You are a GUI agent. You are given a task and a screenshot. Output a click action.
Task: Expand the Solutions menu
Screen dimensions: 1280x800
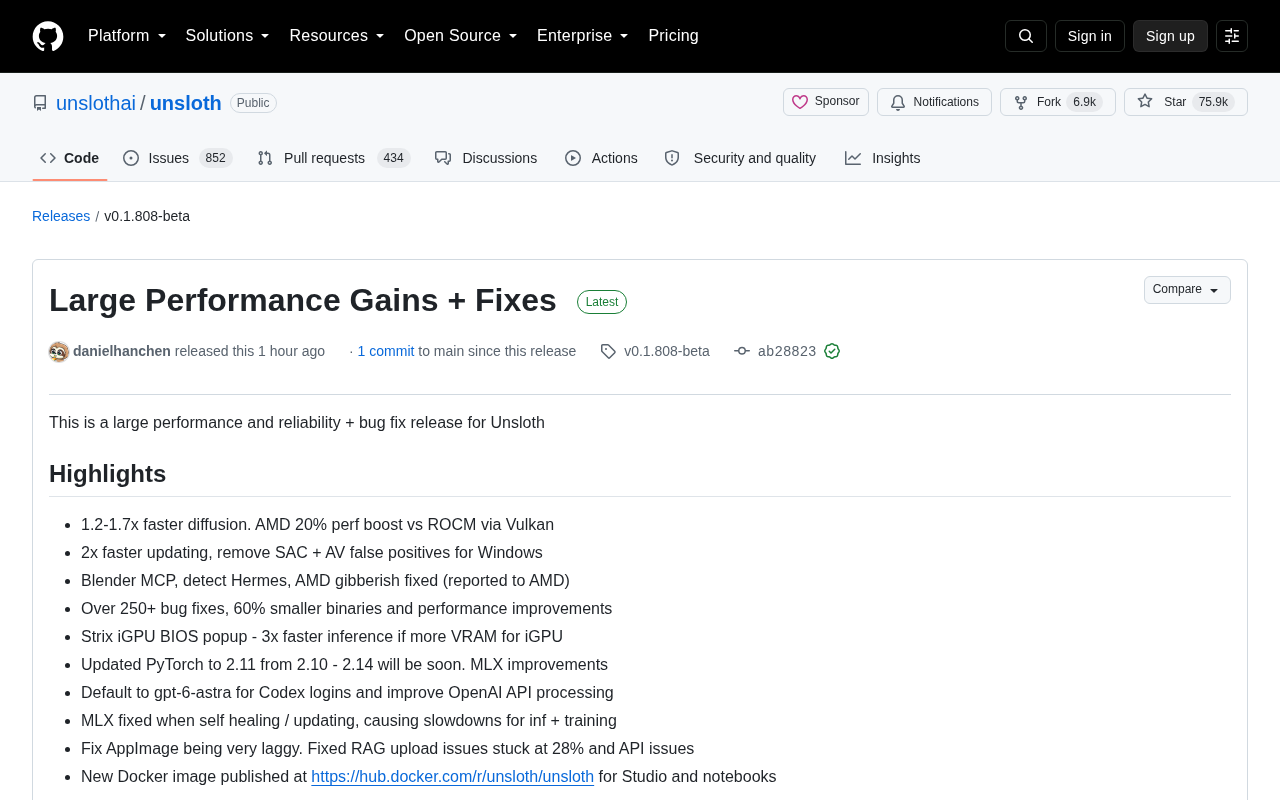(228, 36)
